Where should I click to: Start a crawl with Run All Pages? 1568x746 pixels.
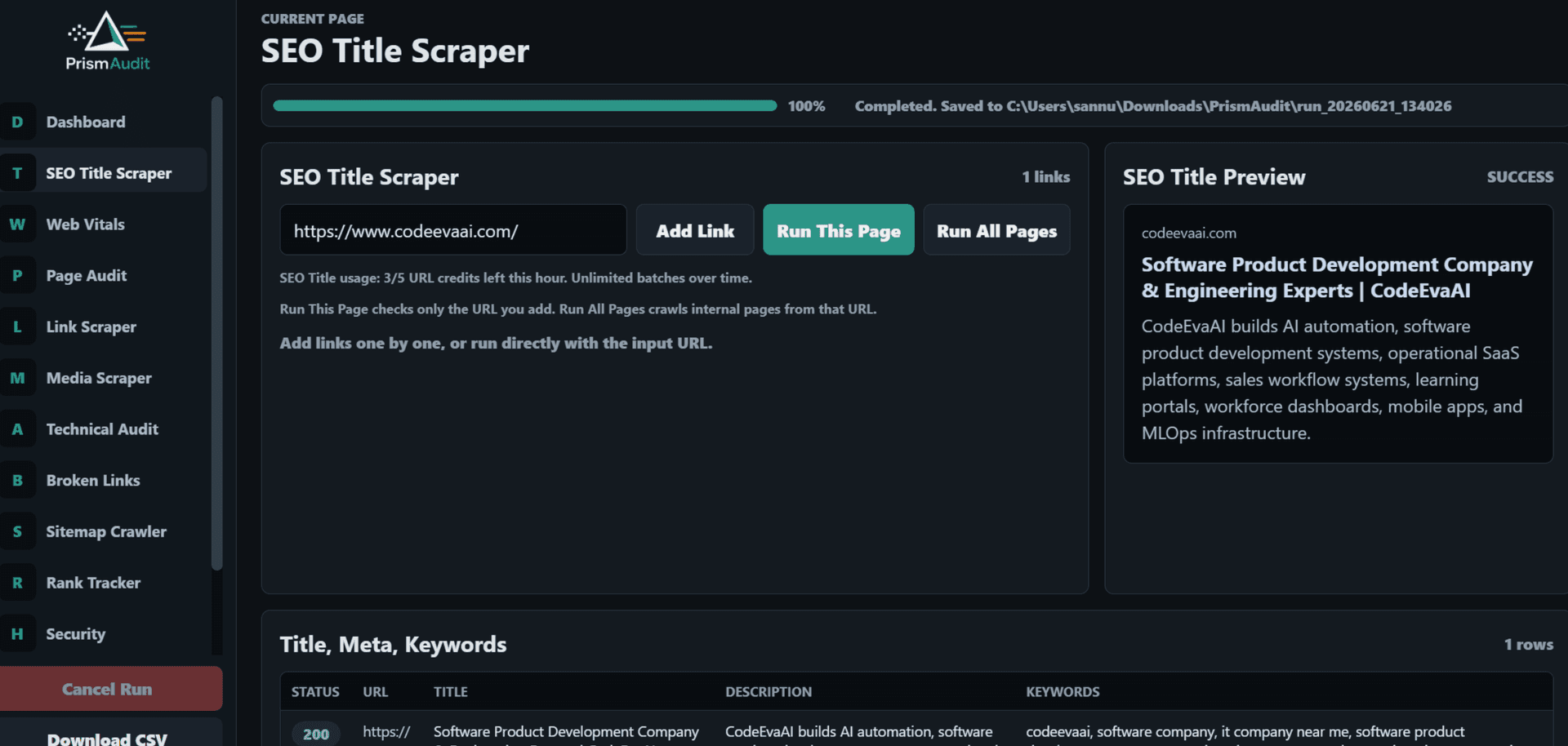pyautogui.click(x=996, y=231)
